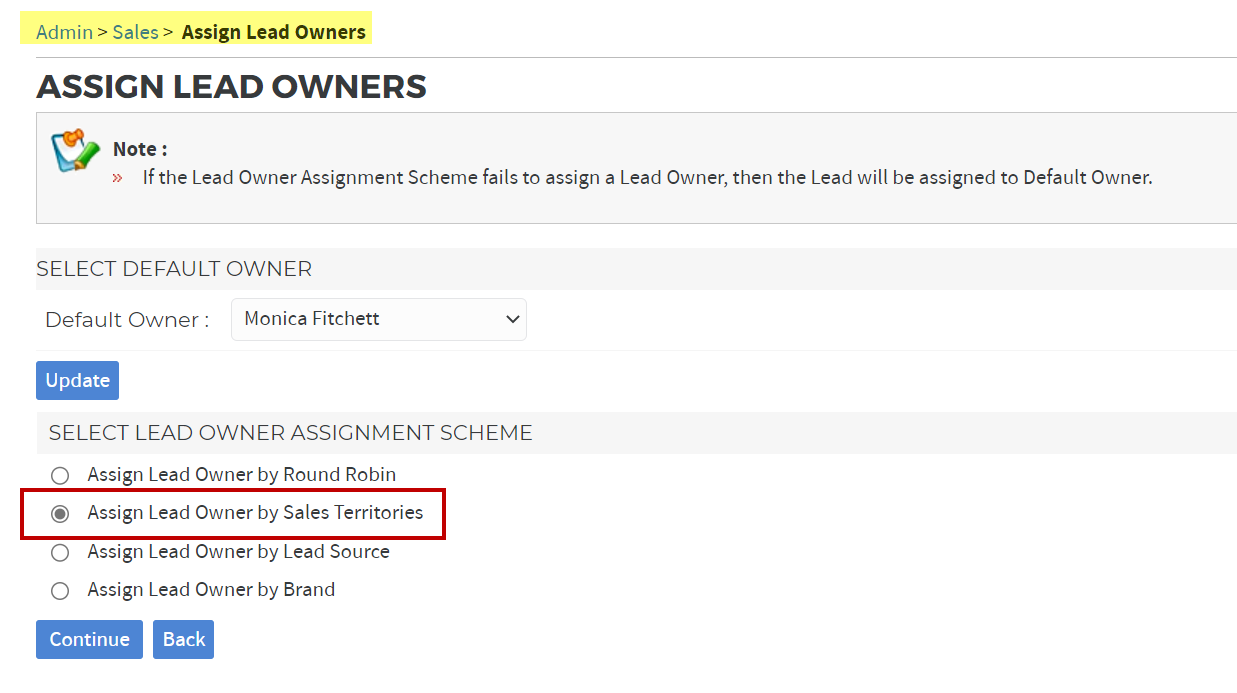Choose the Lead Source radio button

coord(60,552)
